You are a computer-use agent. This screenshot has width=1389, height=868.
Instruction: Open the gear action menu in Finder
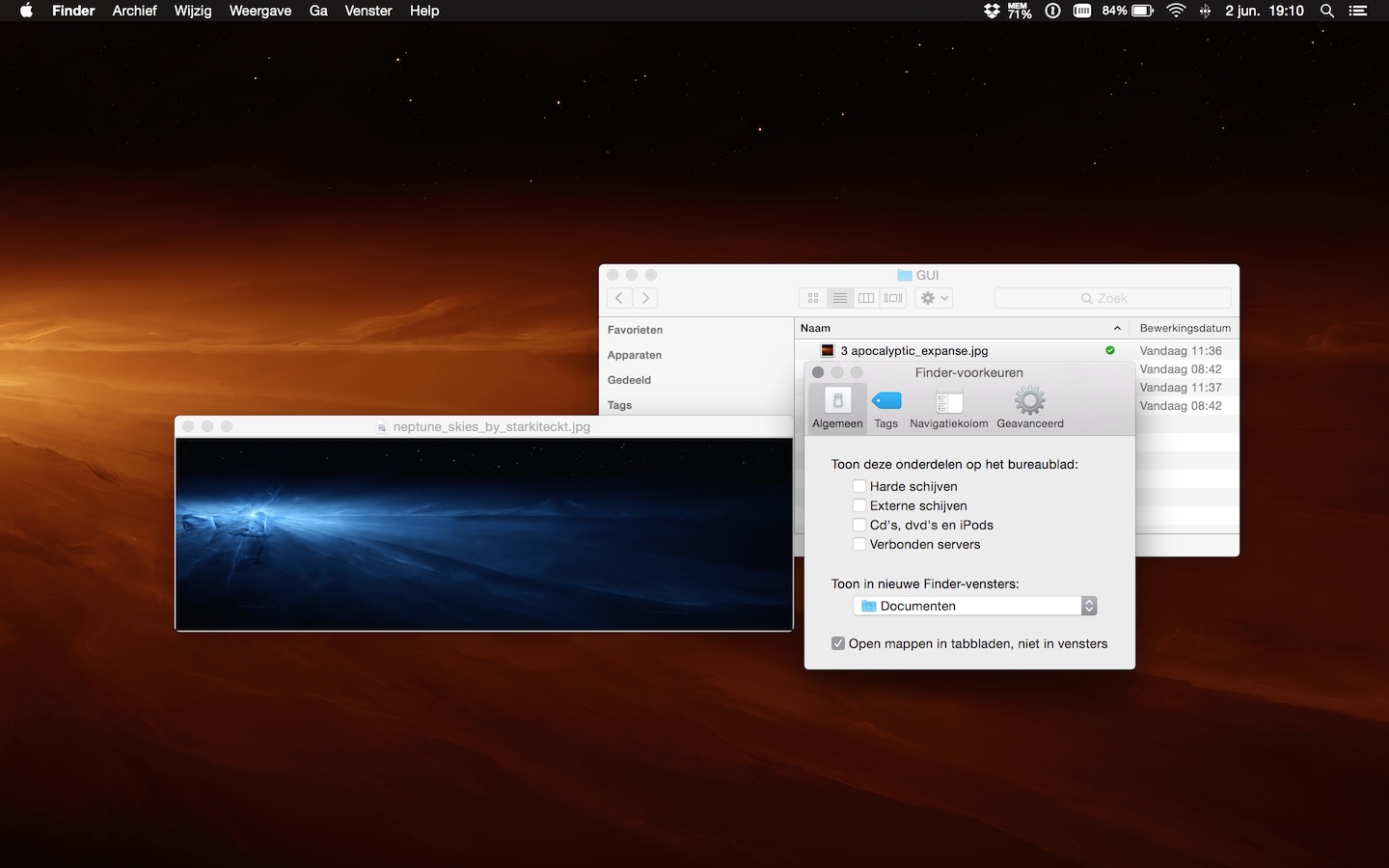934,298
